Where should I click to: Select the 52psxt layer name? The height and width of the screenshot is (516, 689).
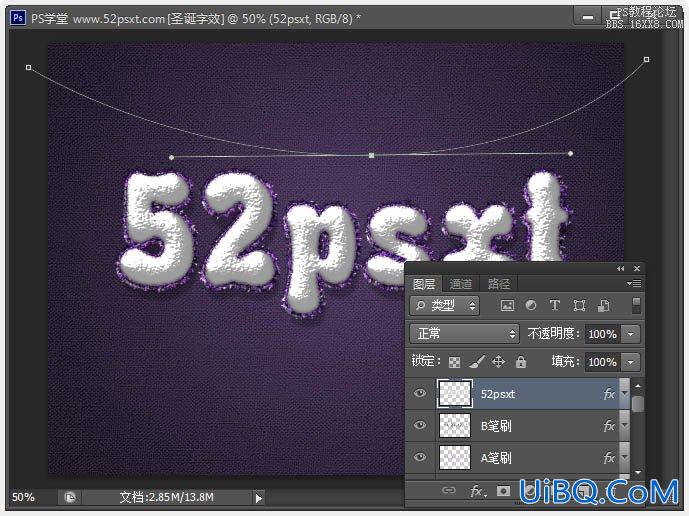click(497, 394)
